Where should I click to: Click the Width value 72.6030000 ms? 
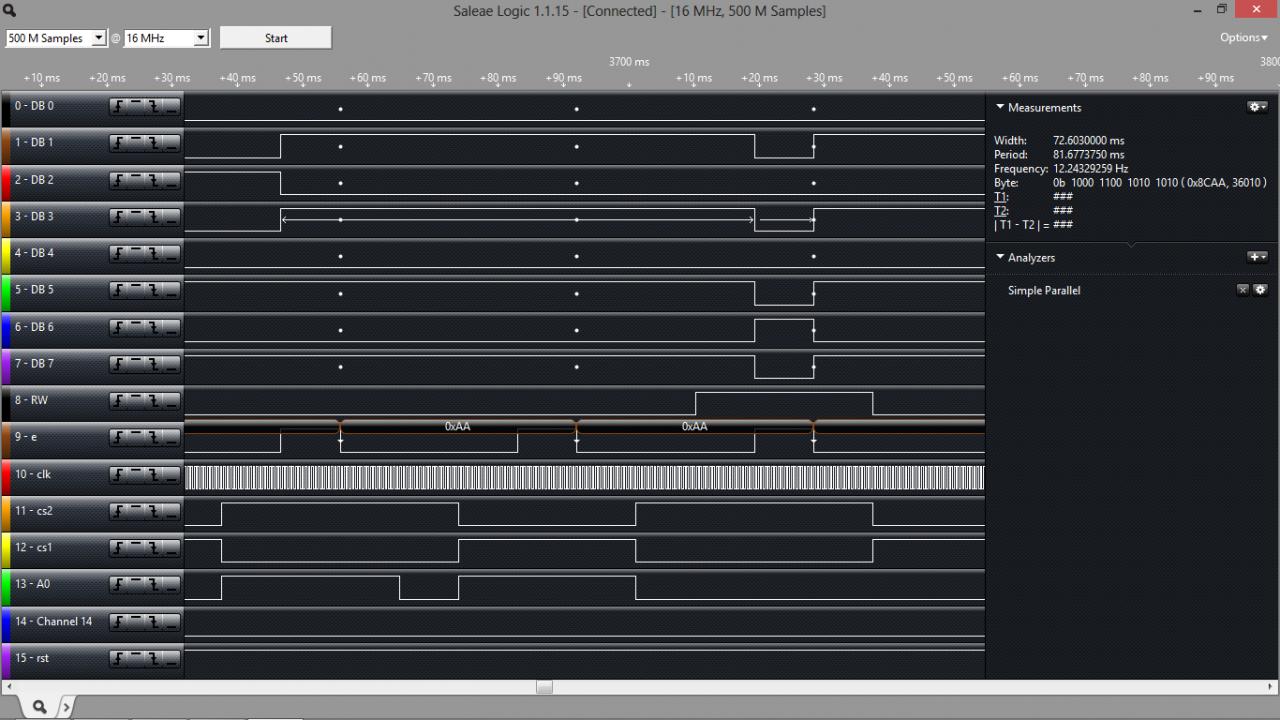[1089, 141]
